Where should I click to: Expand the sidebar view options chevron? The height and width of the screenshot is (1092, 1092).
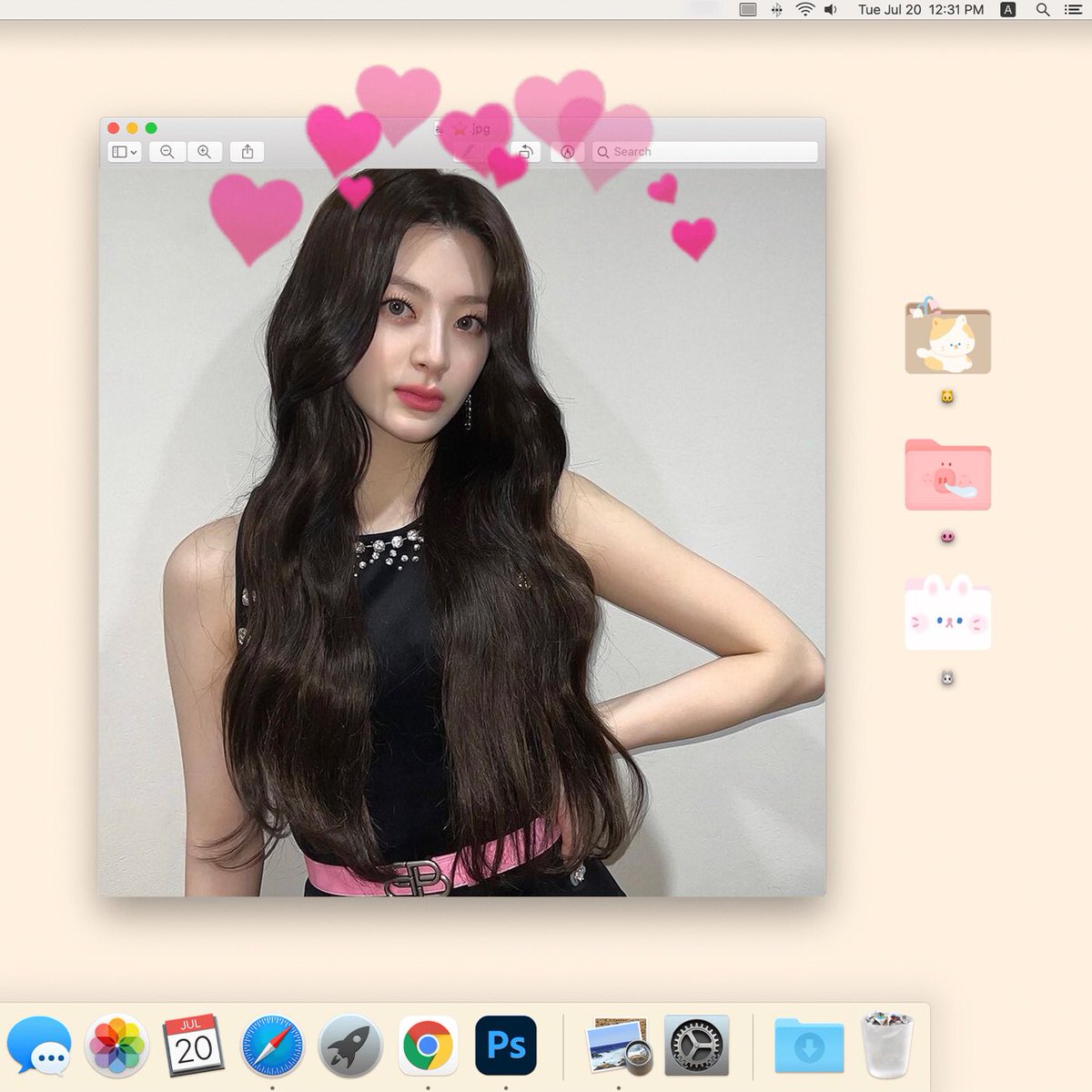tap(133, 151)
